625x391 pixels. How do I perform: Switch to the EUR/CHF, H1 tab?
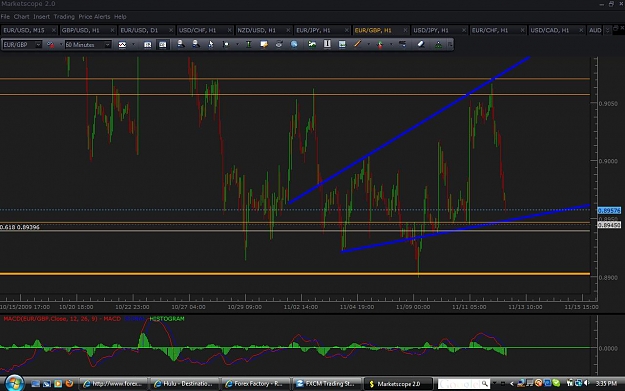[x=498, y=30]
